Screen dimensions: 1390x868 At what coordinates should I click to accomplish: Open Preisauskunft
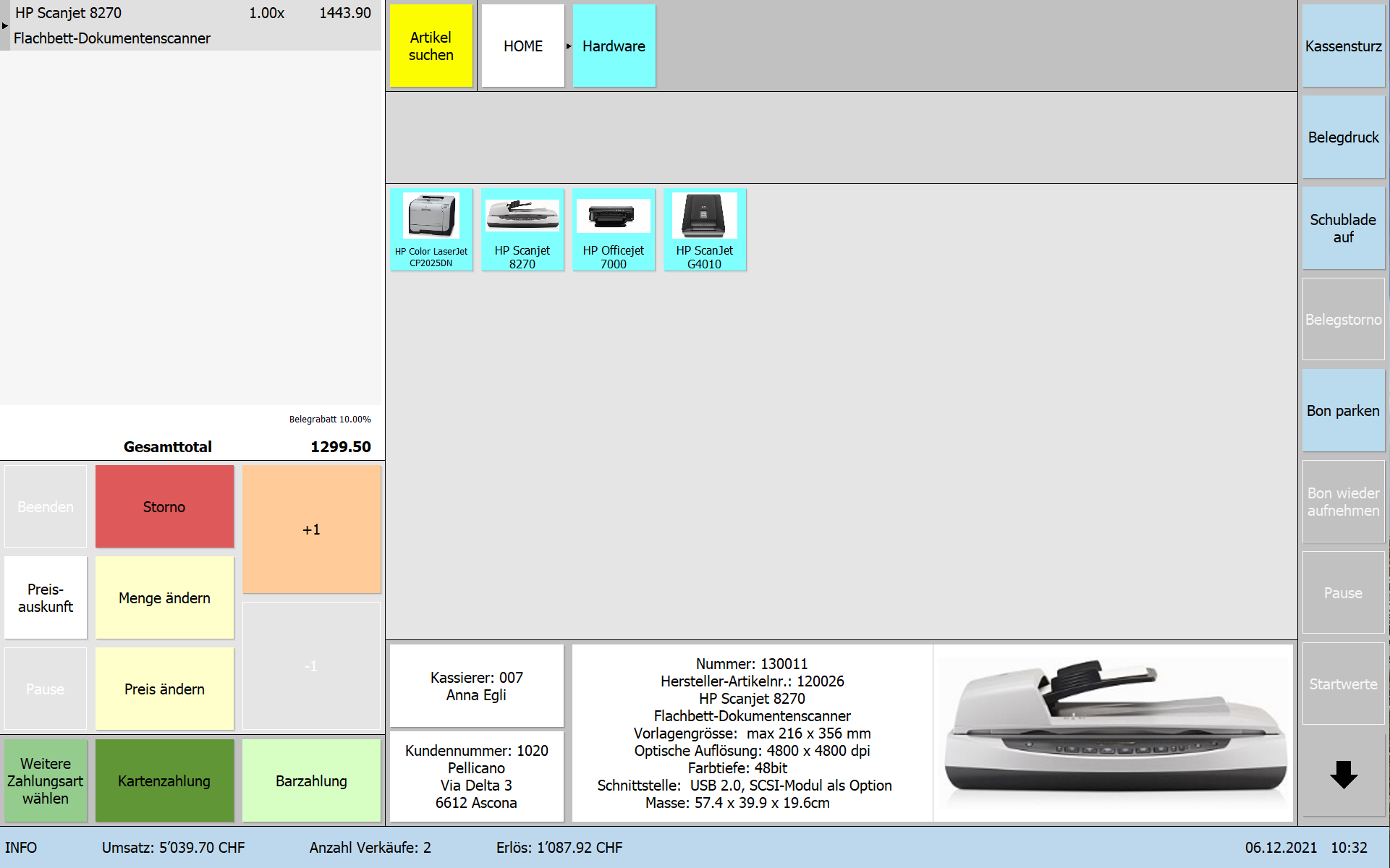coord(46,597)
